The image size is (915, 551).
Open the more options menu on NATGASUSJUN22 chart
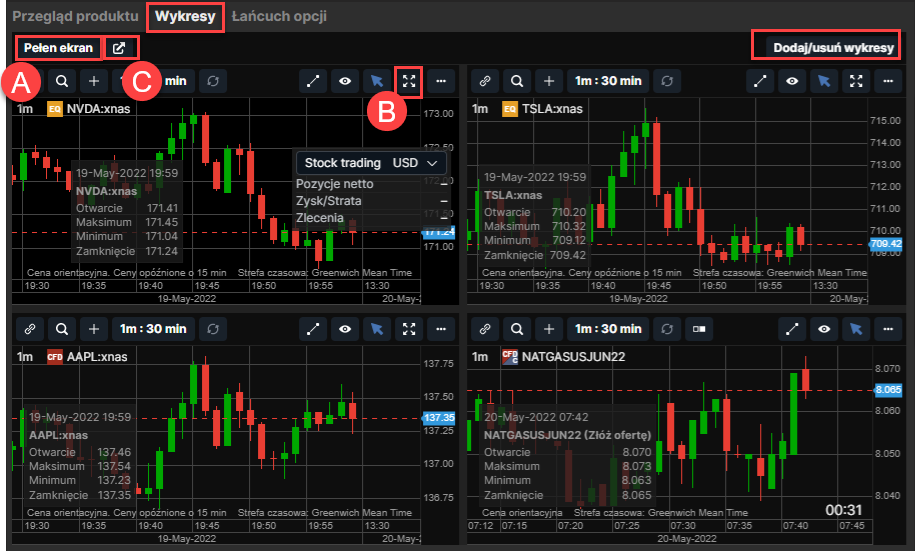point(888,329)
